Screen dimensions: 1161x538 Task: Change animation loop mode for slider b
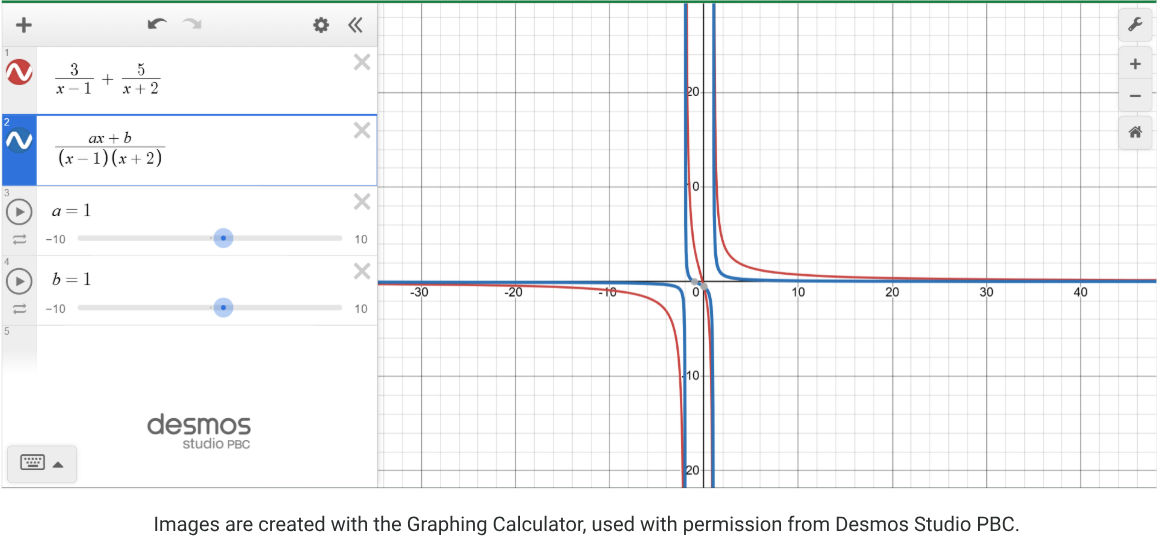tap(19, 309)
